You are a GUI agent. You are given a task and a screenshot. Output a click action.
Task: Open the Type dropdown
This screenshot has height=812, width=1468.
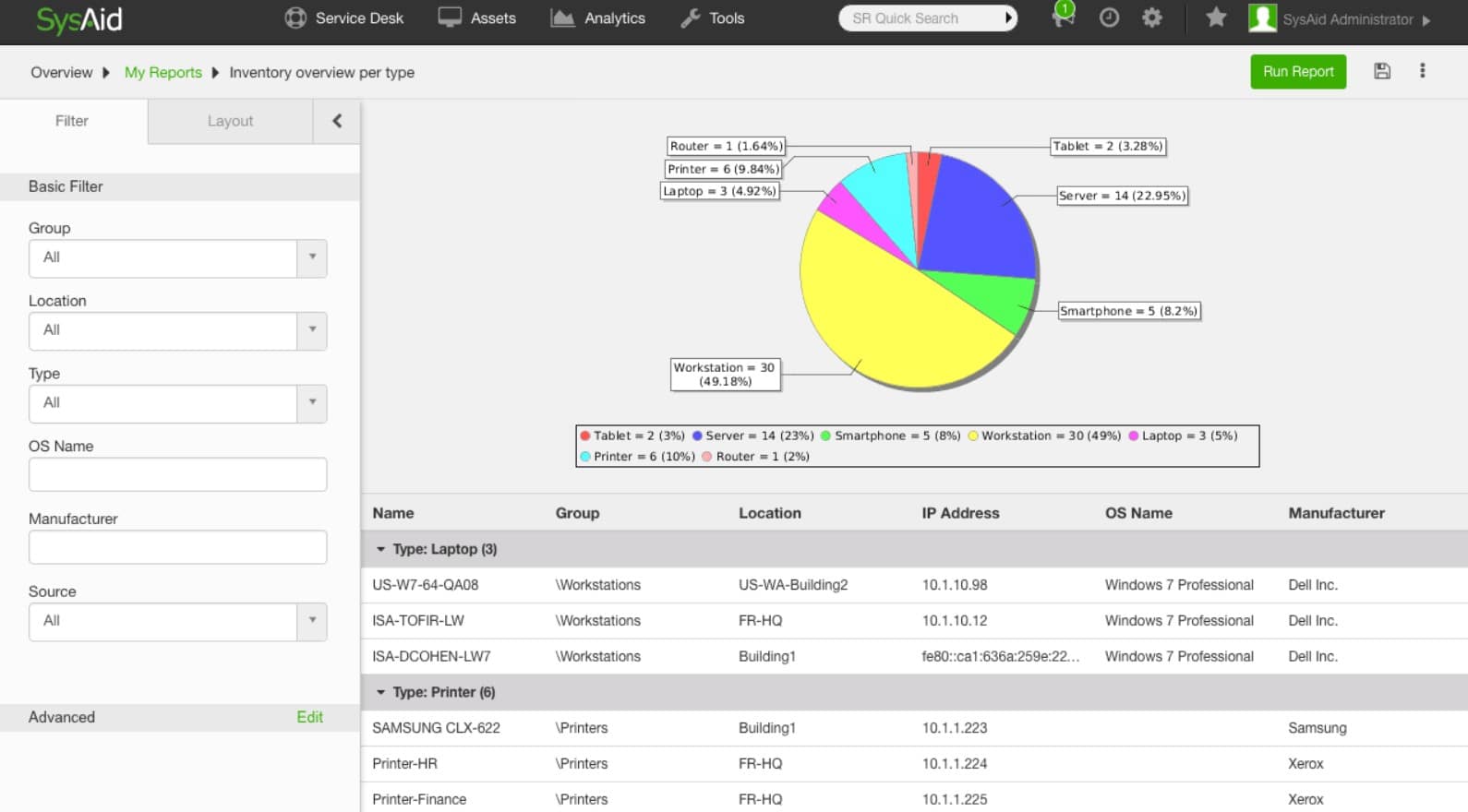[177, 403]
